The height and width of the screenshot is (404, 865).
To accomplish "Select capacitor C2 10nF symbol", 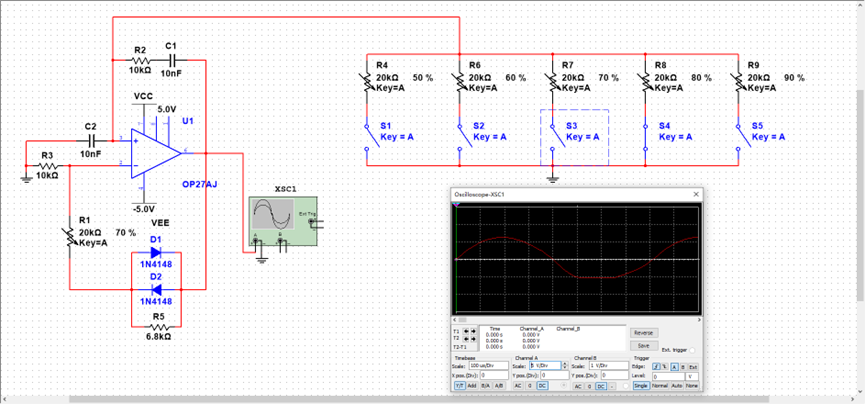I will [90, 141].
